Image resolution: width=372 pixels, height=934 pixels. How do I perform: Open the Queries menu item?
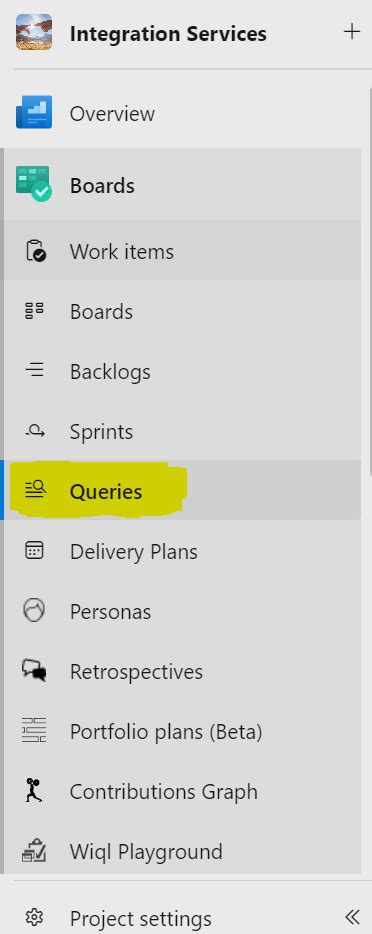tap(183, 490)
